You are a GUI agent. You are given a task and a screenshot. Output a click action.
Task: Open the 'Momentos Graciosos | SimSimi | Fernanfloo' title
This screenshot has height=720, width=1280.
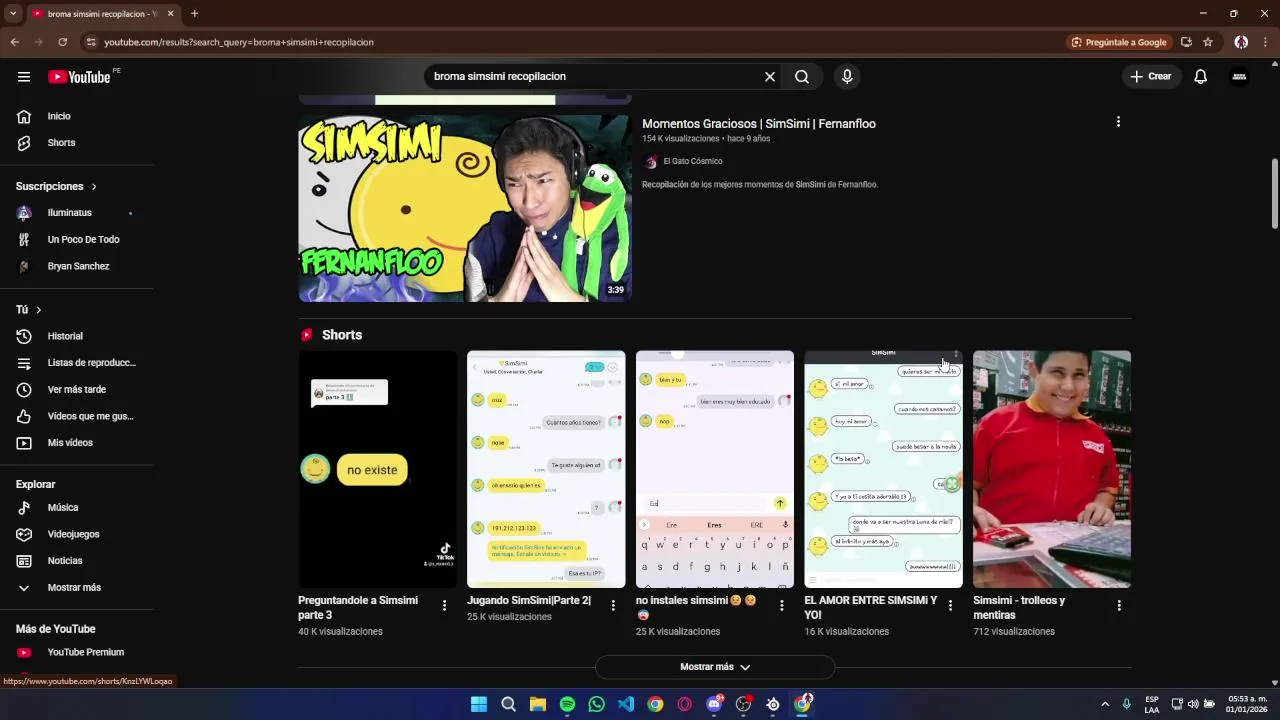pos(759,124)
